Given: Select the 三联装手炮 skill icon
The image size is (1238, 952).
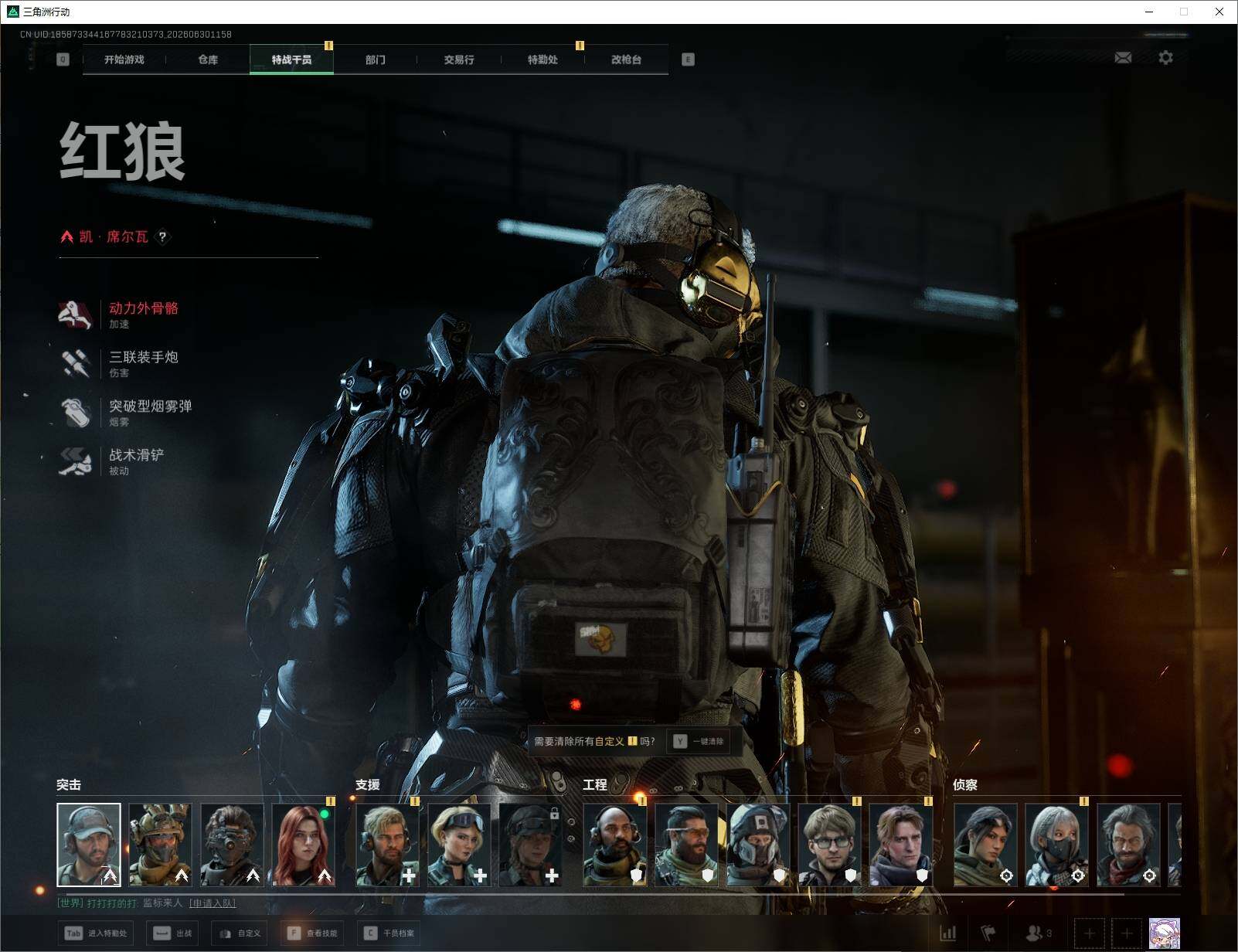Looking at the screenshot, I should click(75, 363).
